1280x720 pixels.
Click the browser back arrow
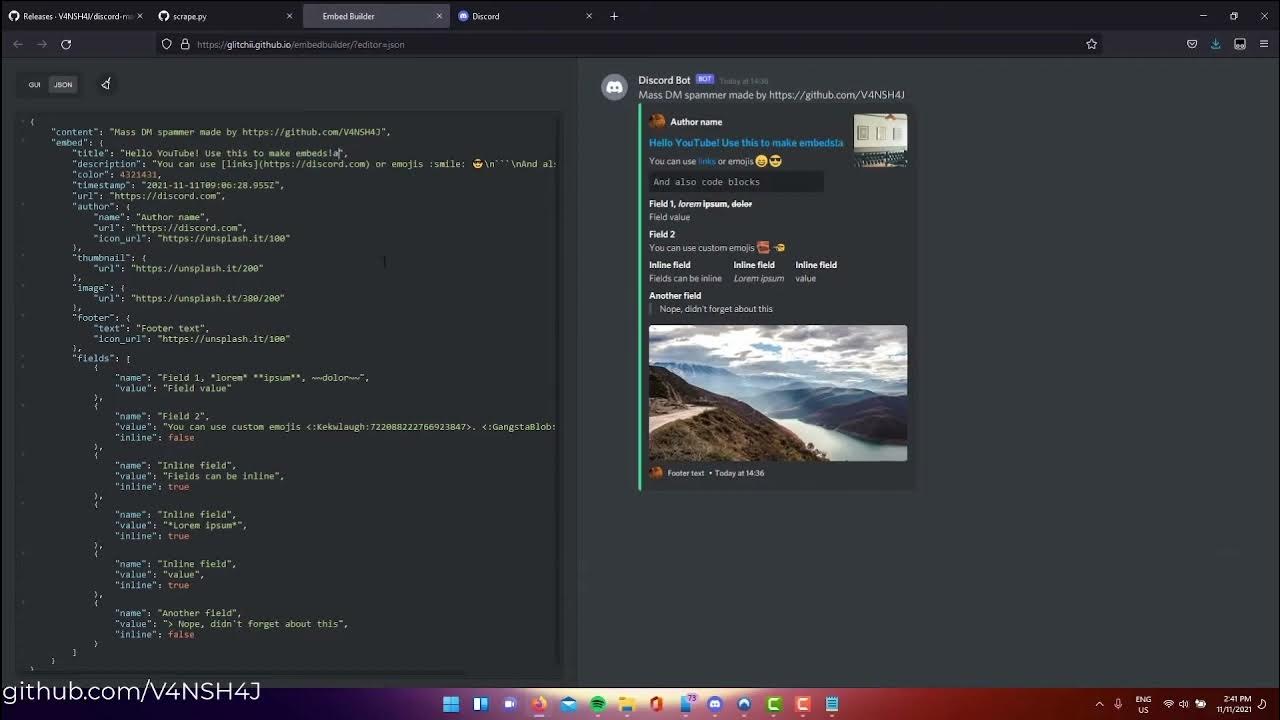18,44
